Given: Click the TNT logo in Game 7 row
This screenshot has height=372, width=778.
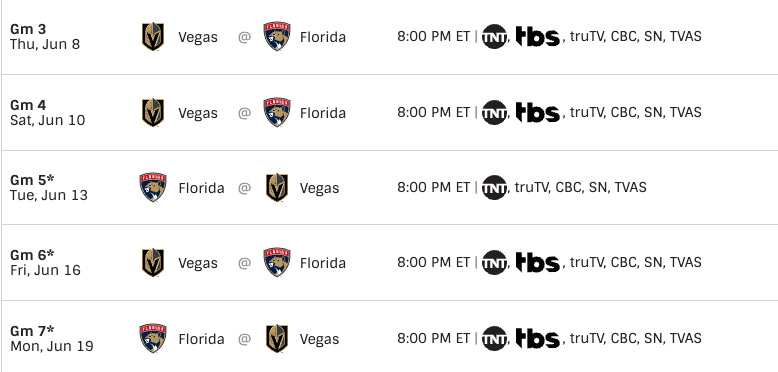Looking at the screenshot, I should click(494, 338).
